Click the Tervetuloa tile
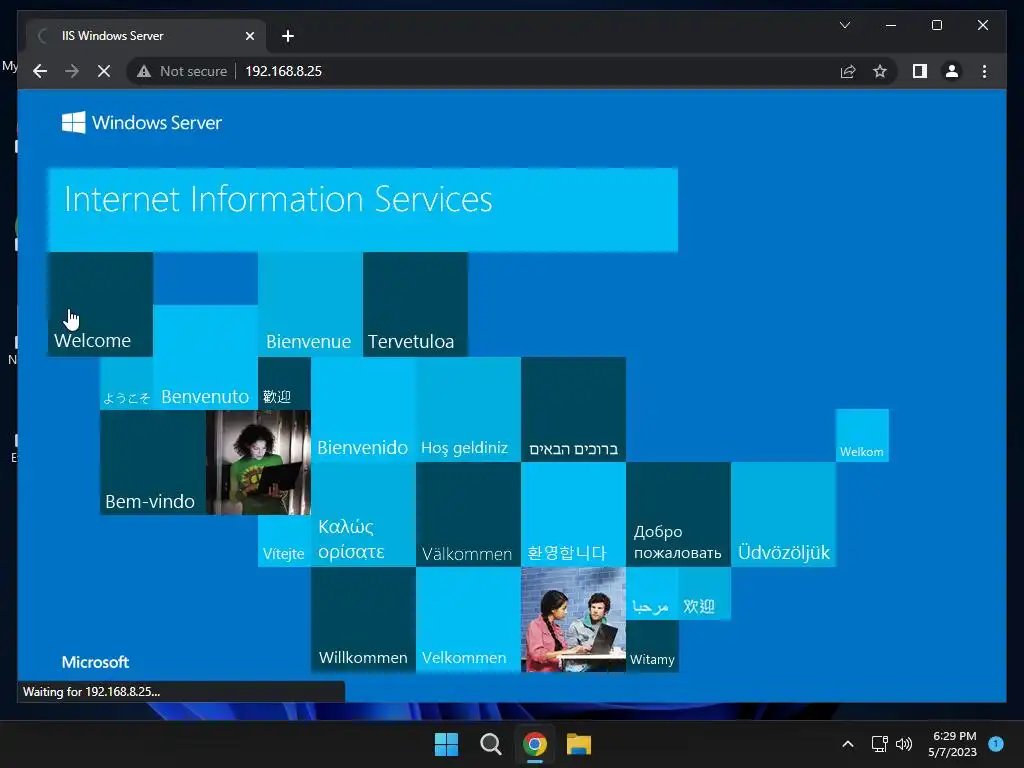Screen dimensions: 1024x768 coord(415,304)
